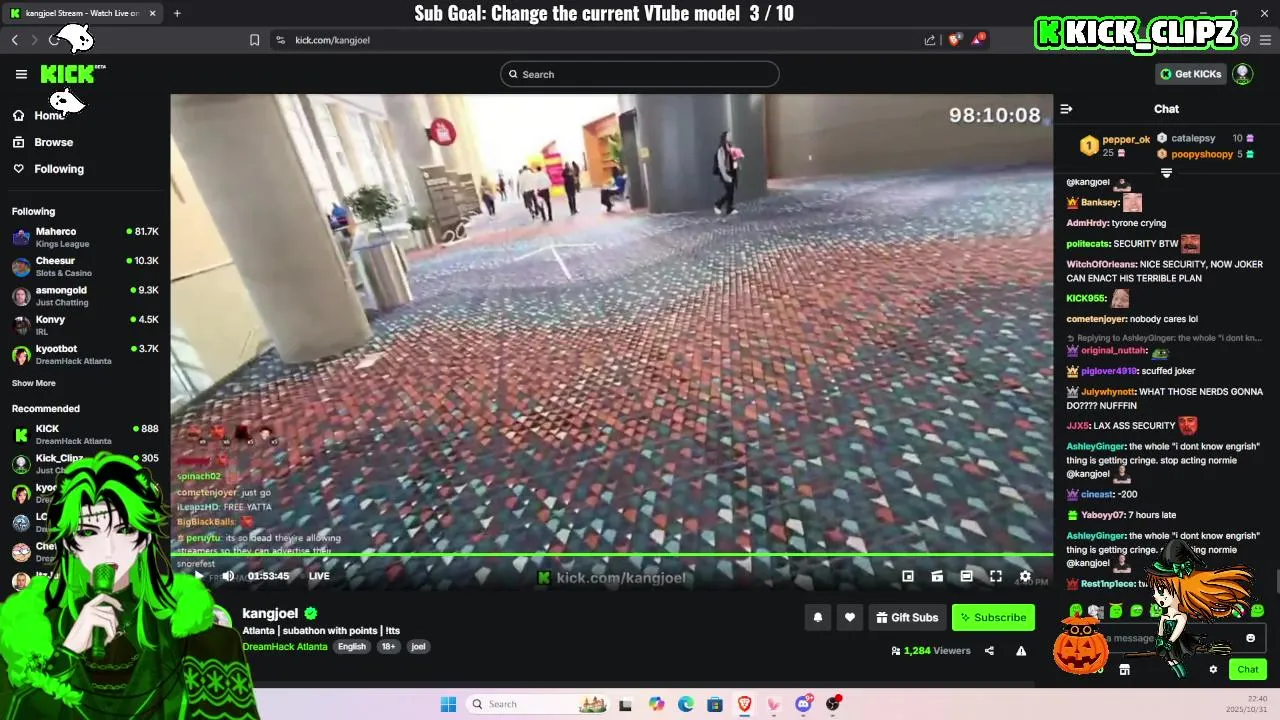
Task: Select the kangjoel Stream browser tab
Action: (x=84, y=13)
